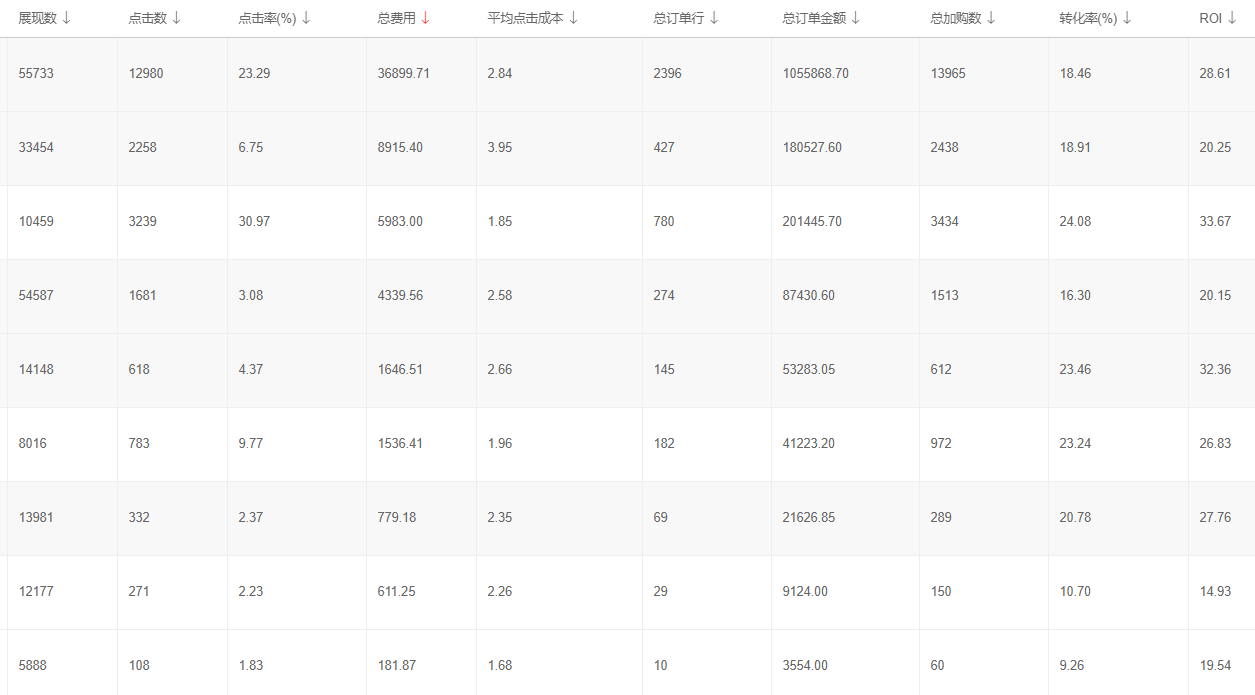
Task: Click the conversion rate 16.30 cell
Action: click(1075, 296)
